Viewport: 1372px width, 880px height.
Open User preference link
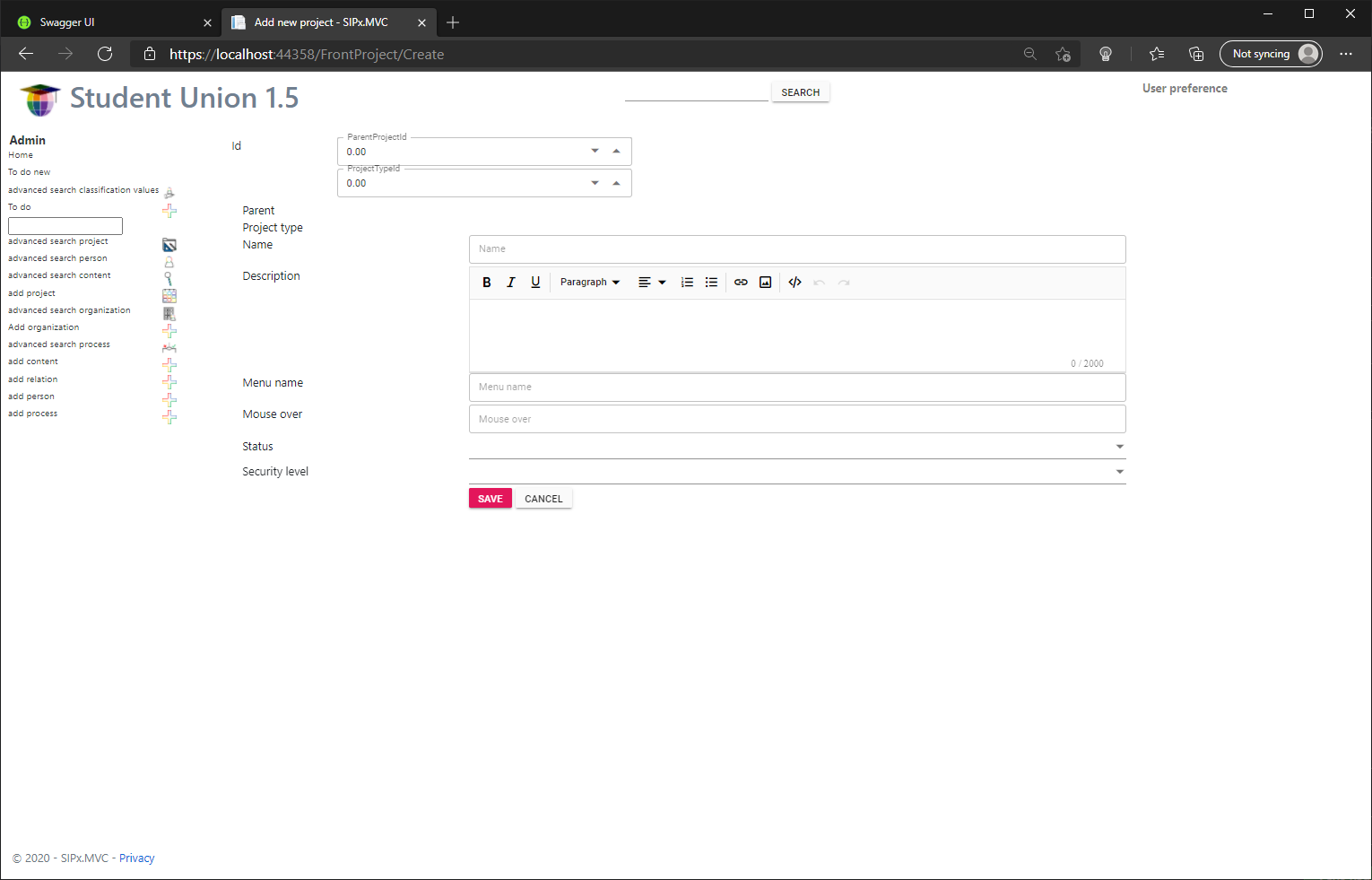1185,88
